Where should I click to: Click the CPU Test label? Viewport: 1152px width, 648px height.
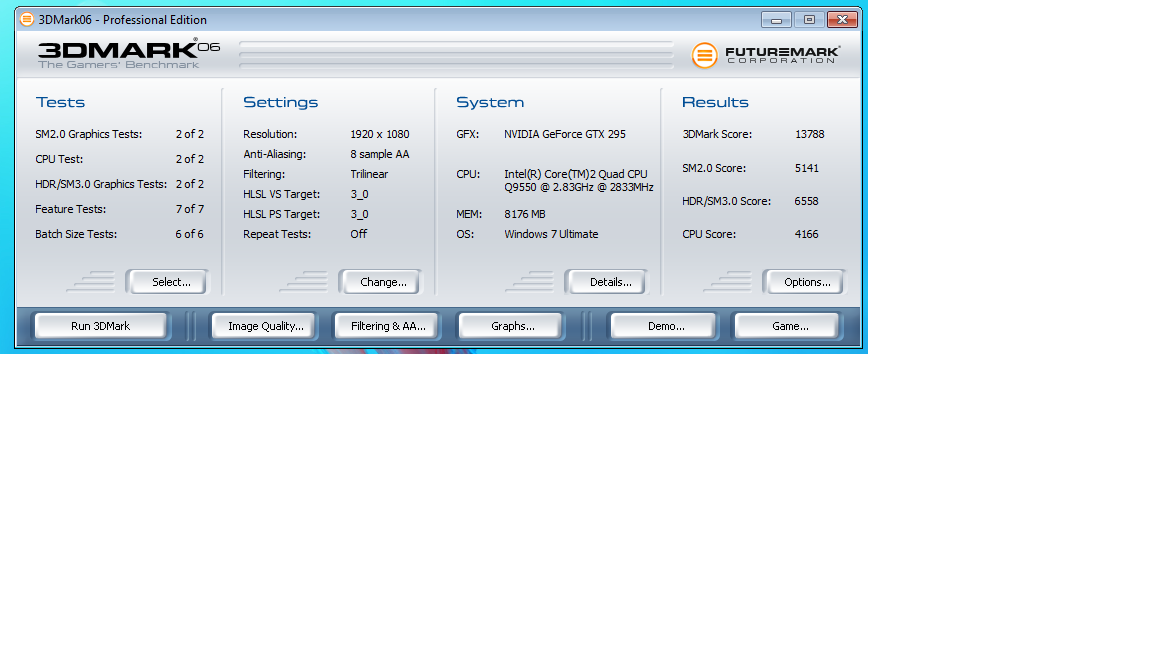click(59, 159)
